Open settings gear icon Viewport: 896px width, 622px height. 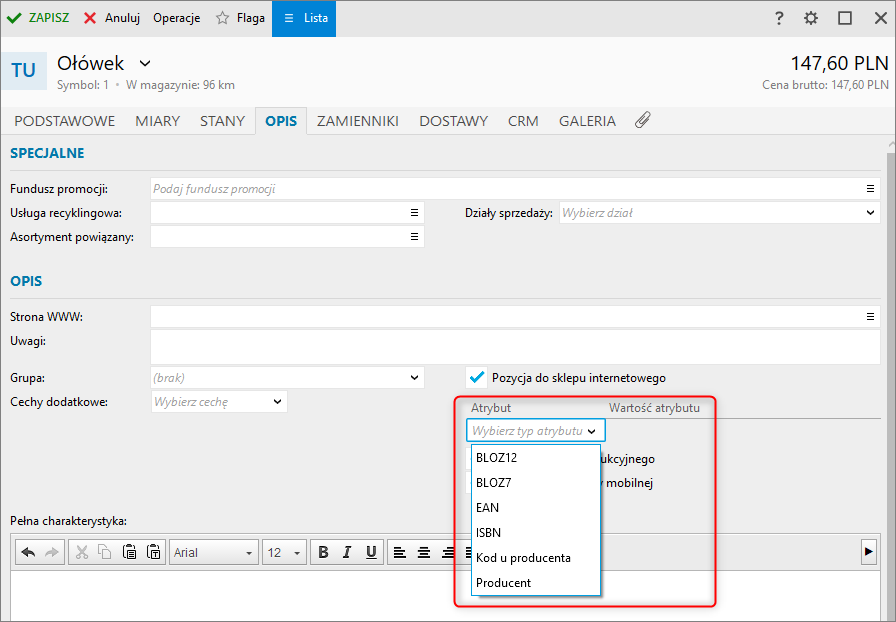click(811, 18)
